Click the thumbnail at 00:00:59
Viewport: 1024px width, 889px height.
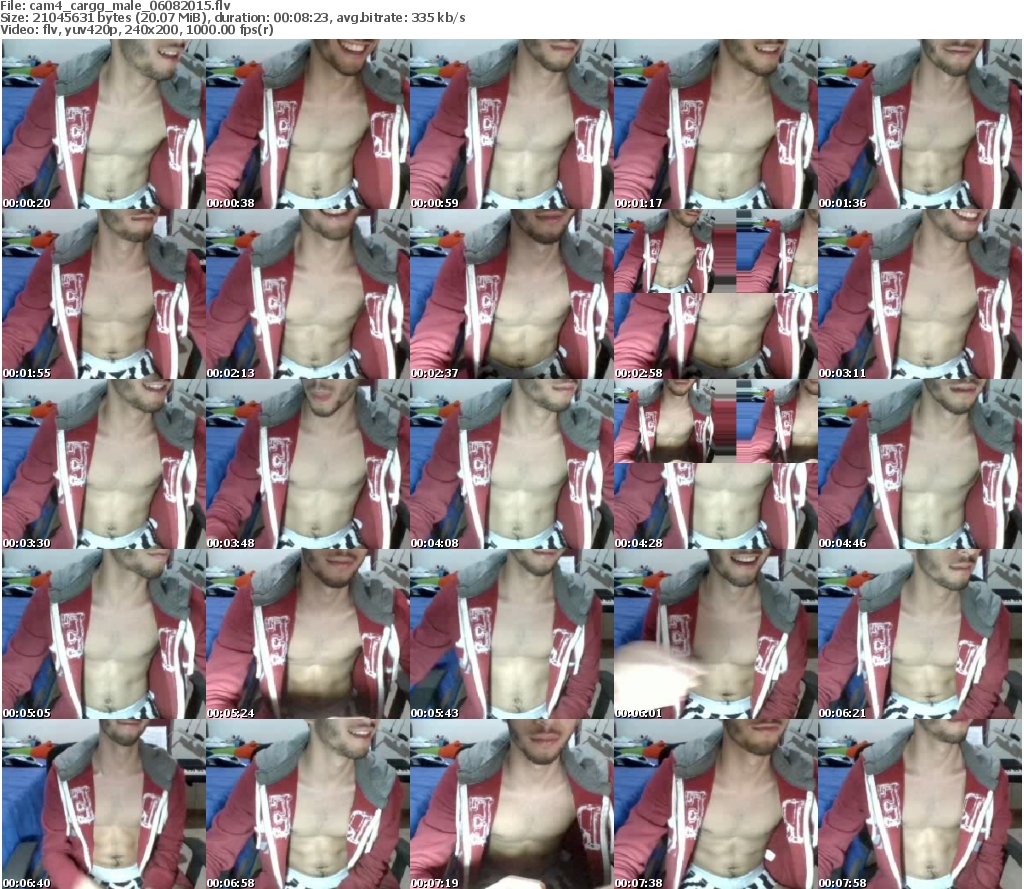511,124
